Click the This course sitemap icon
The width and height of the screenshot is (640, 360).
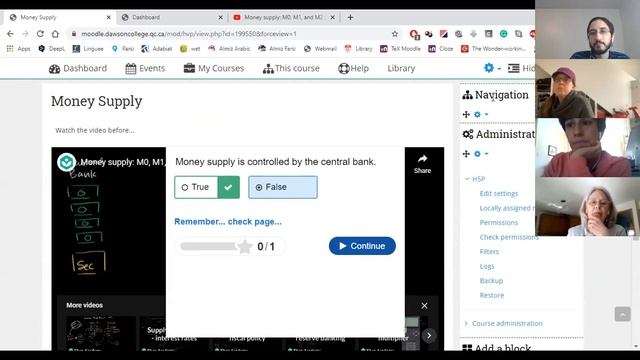coord(268,69)
